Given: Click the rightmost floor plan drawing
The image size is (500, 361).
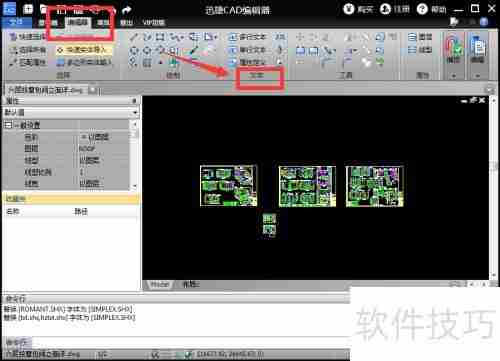Looking at the screenshot, I should [x=375, y=186].
